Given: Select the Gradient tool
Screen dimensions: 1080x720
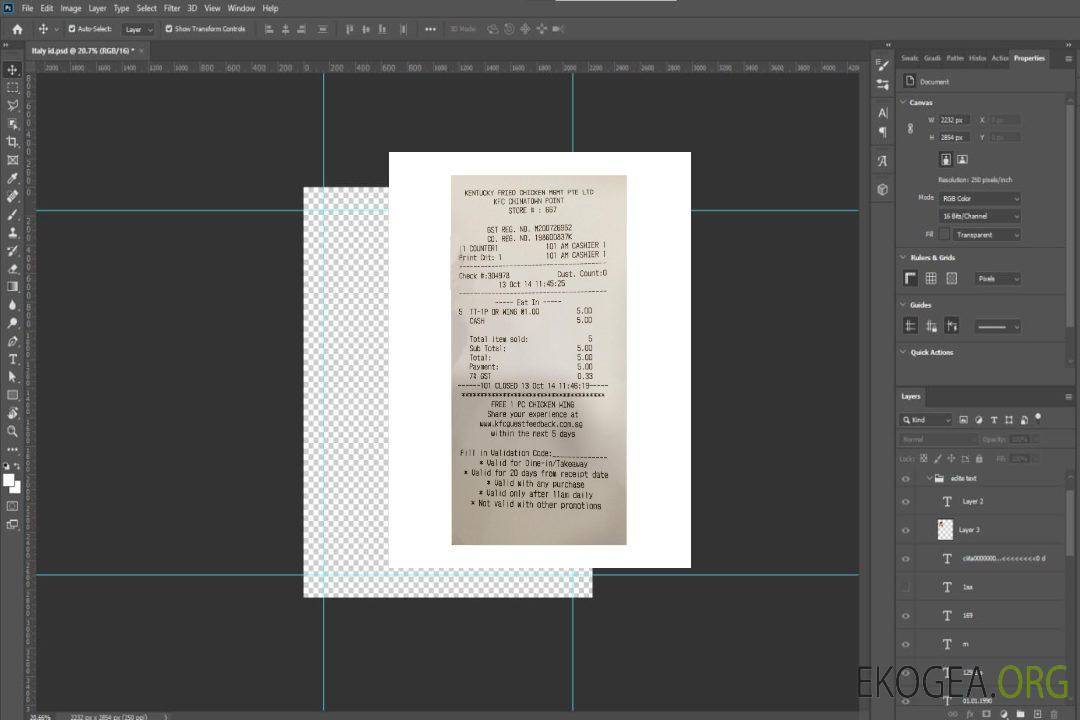Looking at the screenshot, I should coord(12,287).
